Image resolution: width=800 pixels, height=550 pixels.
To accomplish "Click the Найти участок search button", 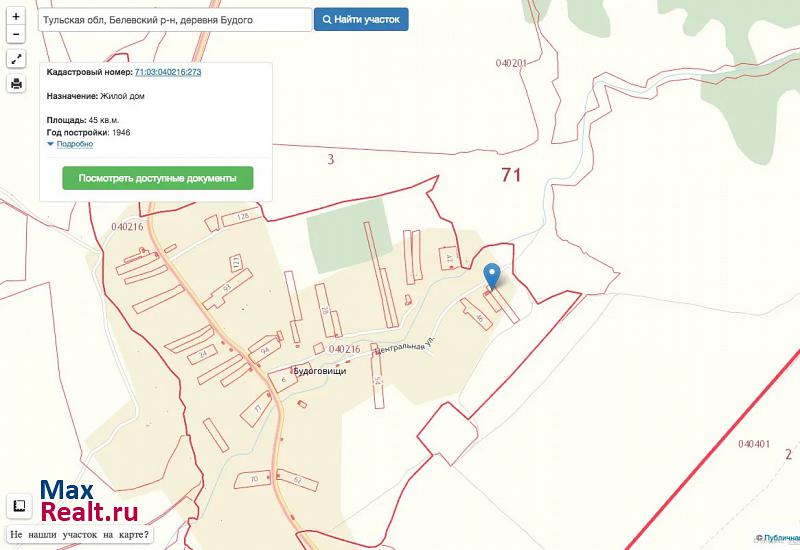I will 361,19.
